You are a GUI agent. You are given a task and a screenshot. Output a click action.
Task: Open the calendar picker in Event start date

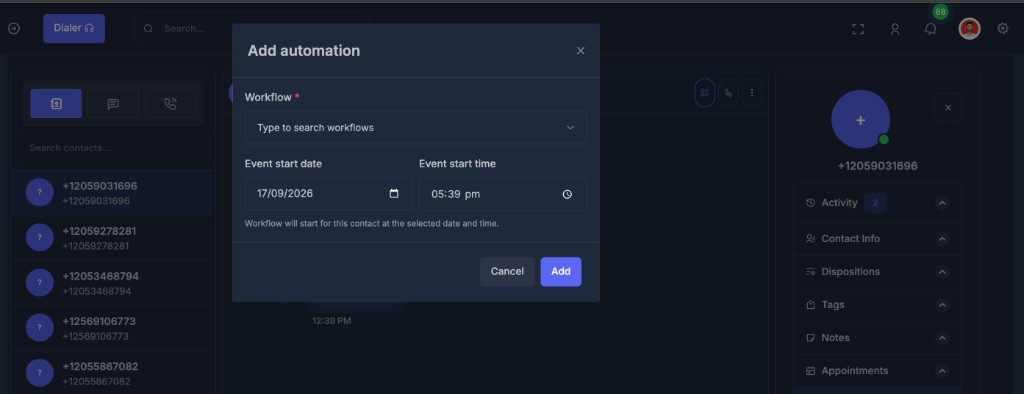(x=394, y=194)
